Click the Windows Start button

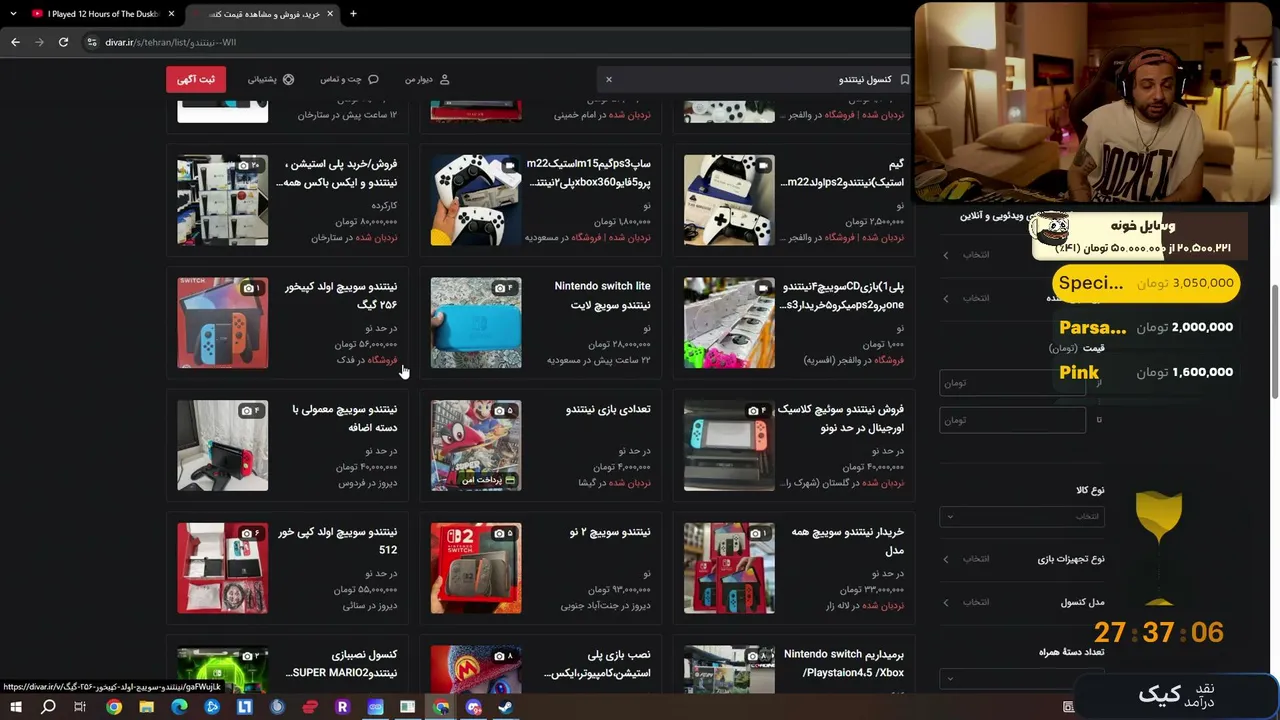[17, 707]
